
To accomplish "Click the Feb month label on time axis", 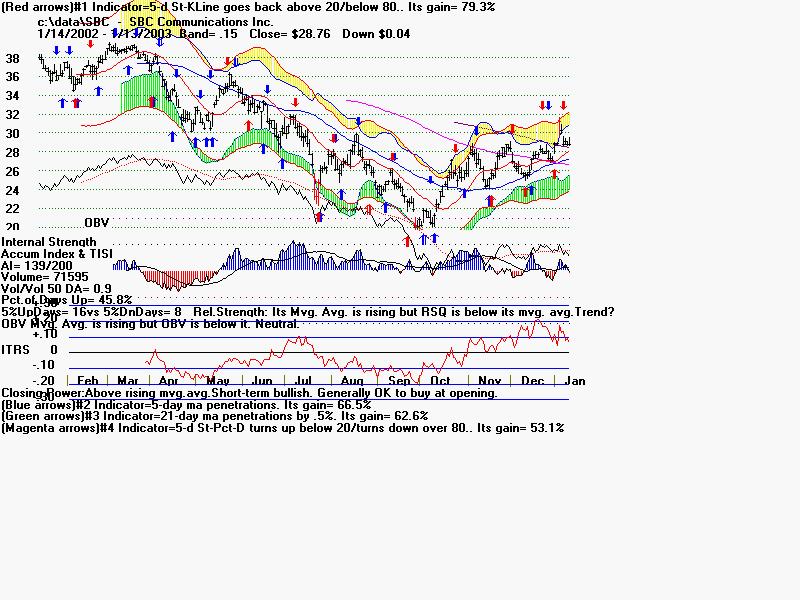I will 88,381.
